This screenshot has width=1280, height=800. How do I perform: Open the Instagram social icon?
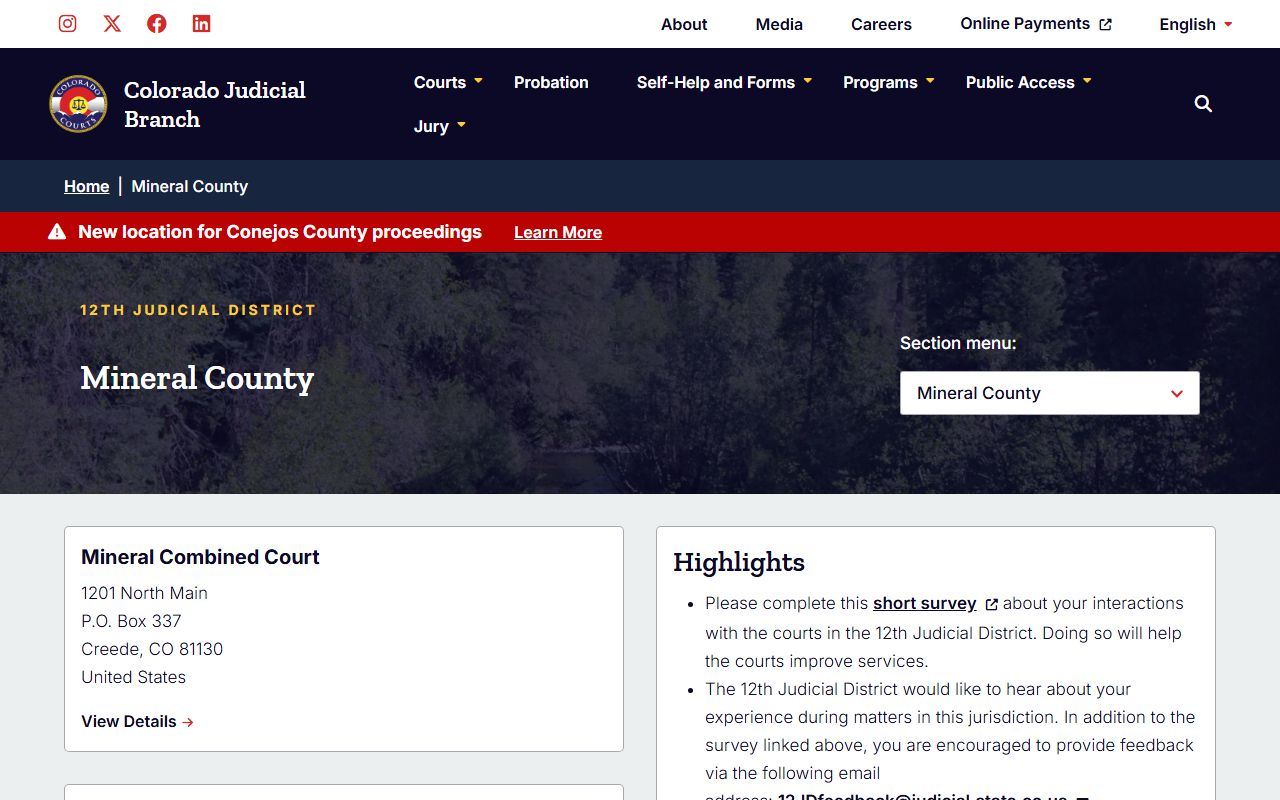click(x=67, y=24)
